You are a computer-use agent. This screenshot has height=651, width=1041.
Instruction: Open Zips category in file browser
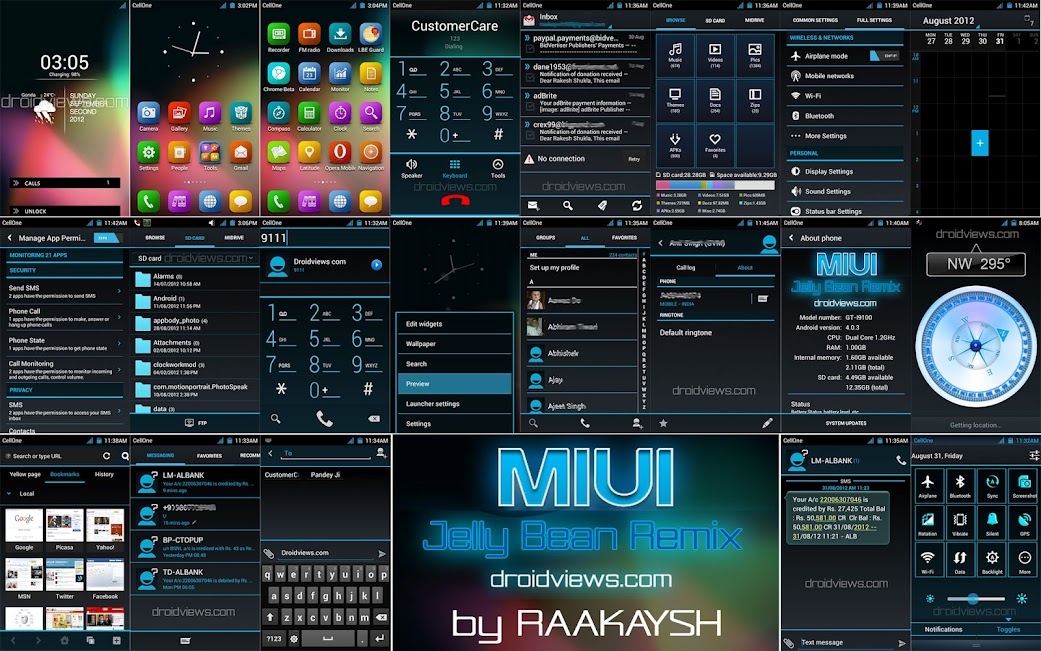pos(755,100)
